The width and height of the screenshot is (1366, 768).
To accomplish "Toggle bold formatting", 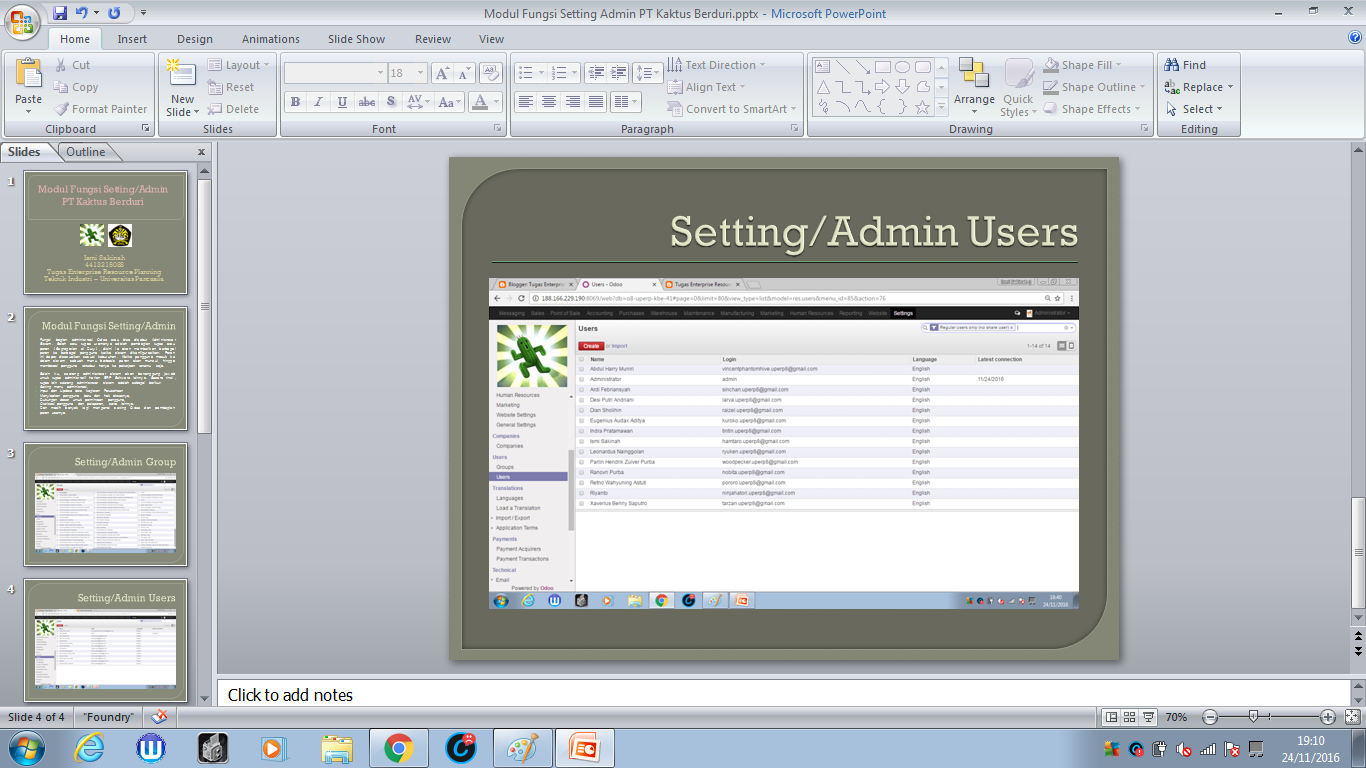I will tap(295, 103).
